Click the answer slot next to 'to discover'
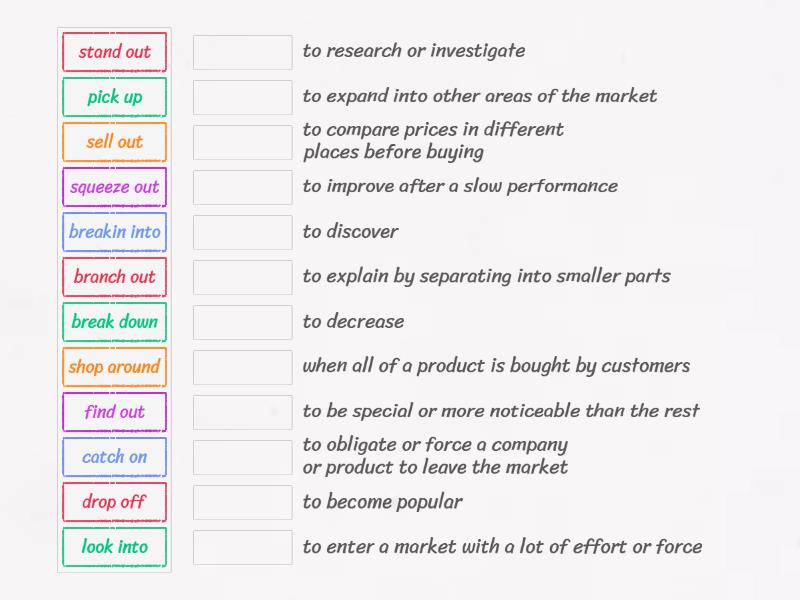 (242, 232)
